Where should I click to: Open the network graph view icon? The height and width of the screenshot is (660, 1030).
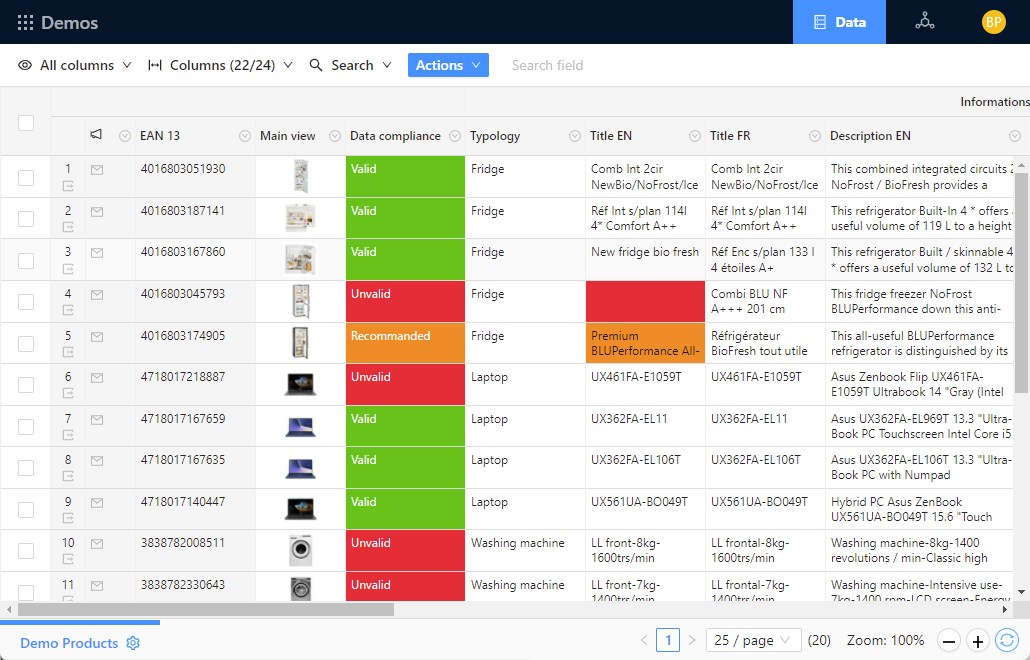pos(925,22)
